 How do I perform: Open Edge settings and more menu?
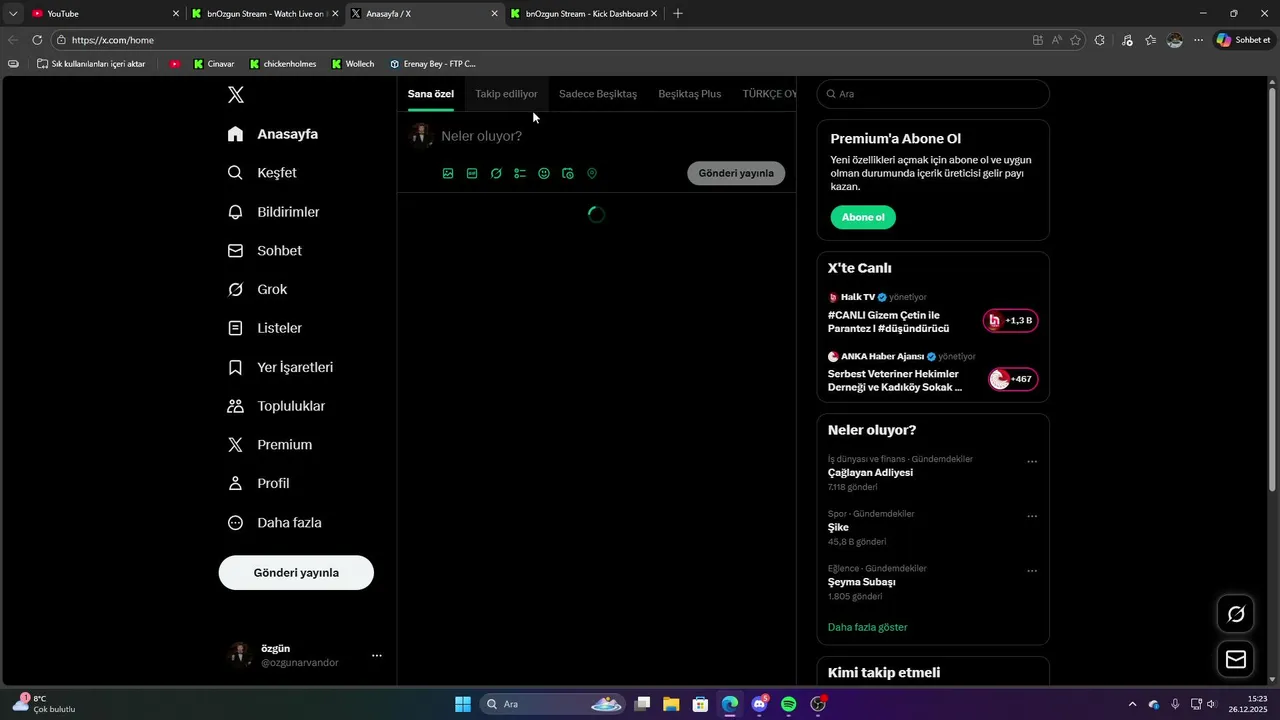(x=1199, y=40)
